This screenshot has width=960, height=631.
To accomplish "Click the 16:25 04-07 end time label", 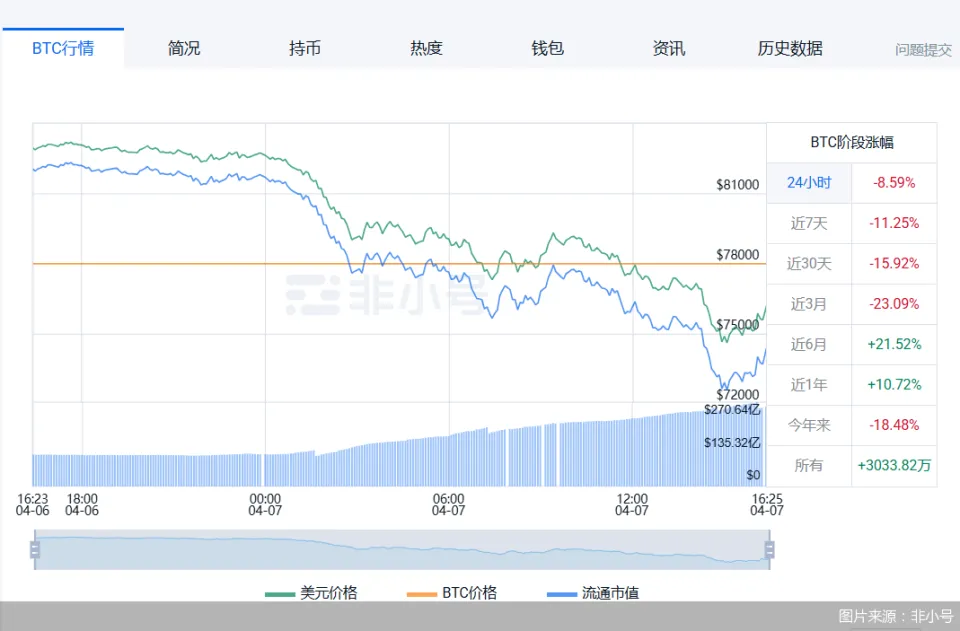I will point(767,505).
